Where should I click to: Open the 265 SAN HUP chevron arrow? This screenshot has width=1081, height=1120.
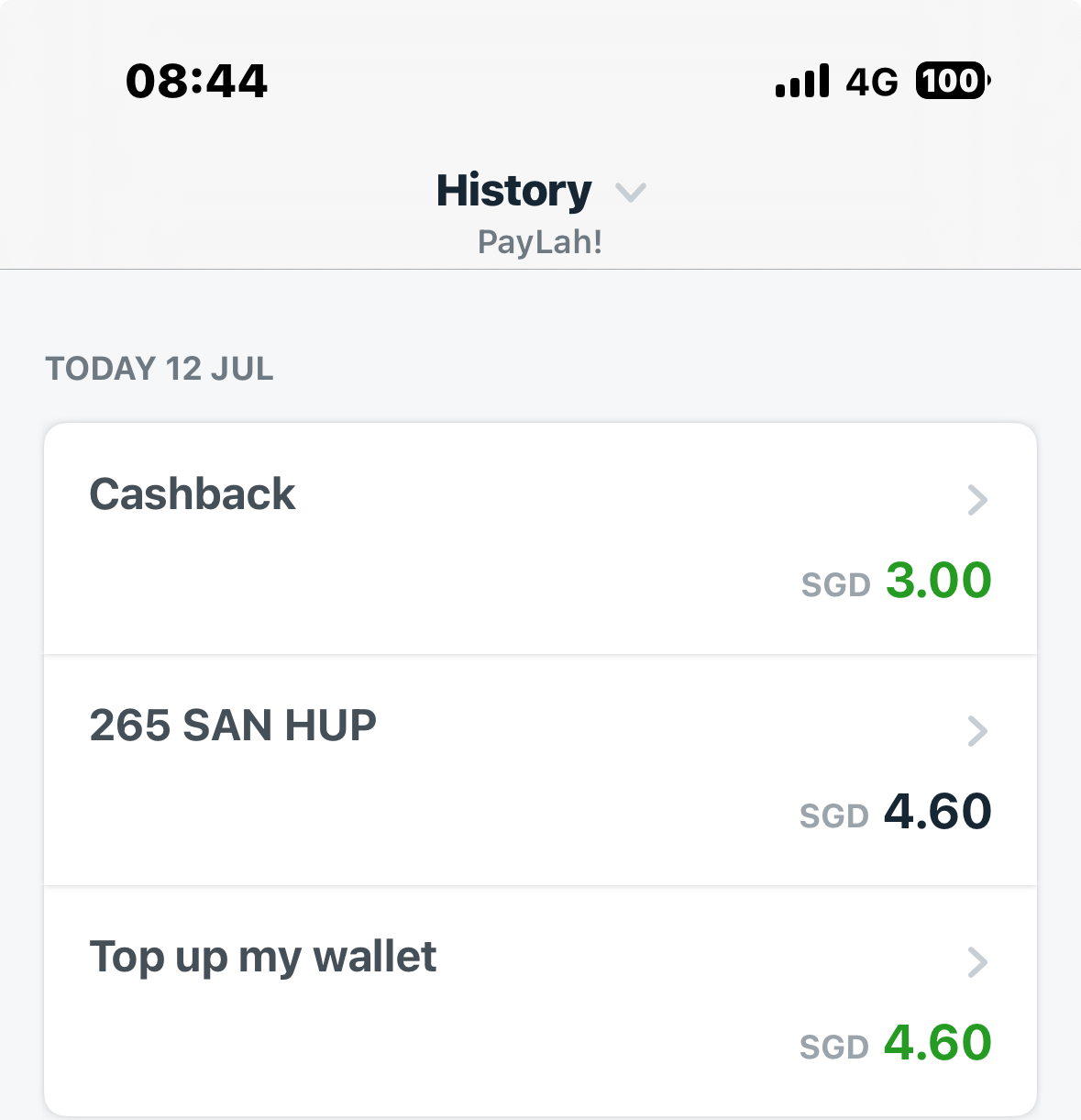tap(978, 731)
